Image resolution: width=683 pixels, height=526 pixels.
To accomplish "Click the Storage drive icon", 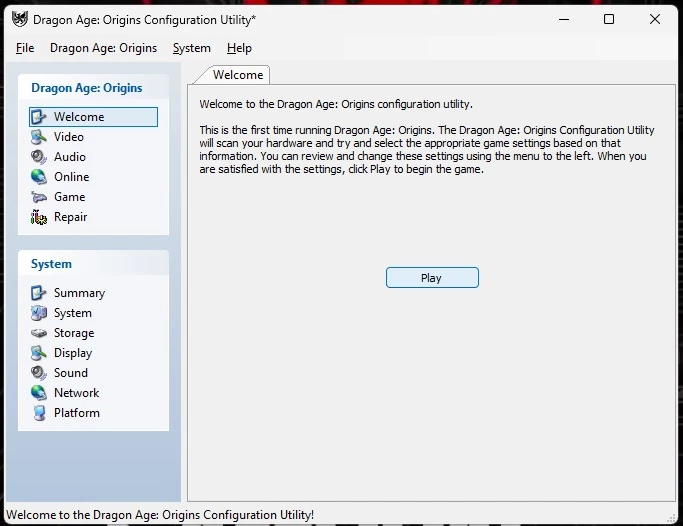I will [38, 333].
